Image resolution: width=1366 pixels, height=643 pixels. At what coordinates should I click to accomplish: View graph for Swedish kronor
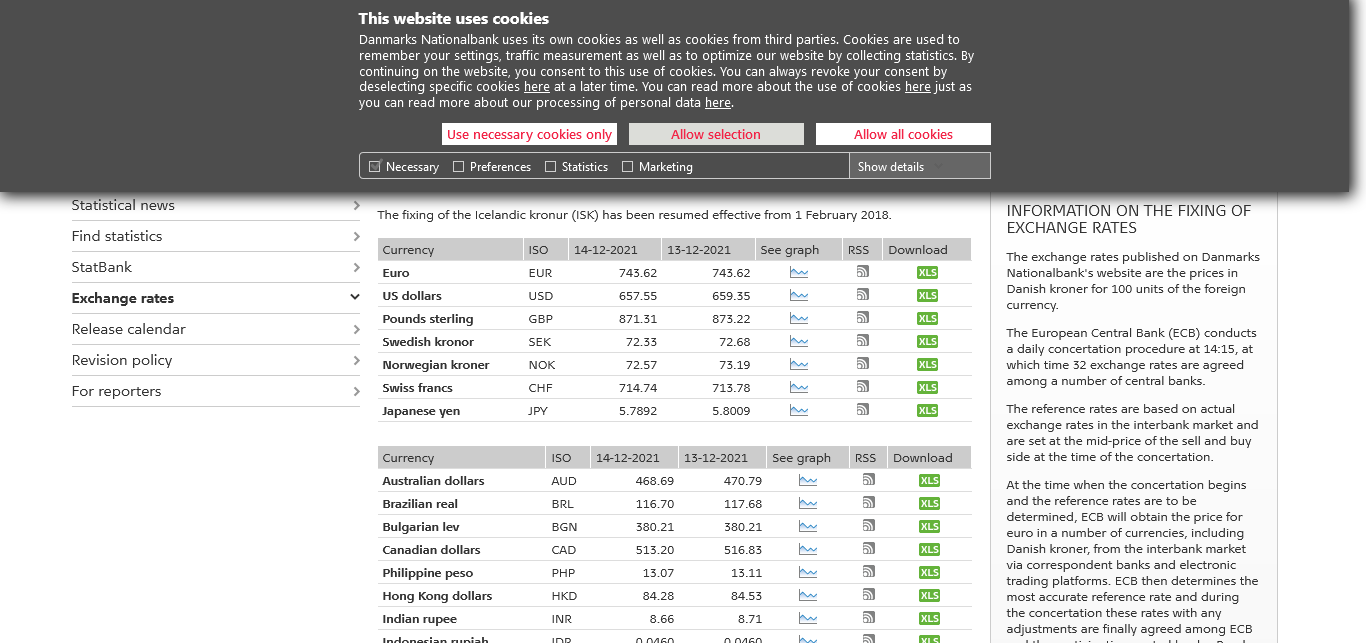coord(798,342)
